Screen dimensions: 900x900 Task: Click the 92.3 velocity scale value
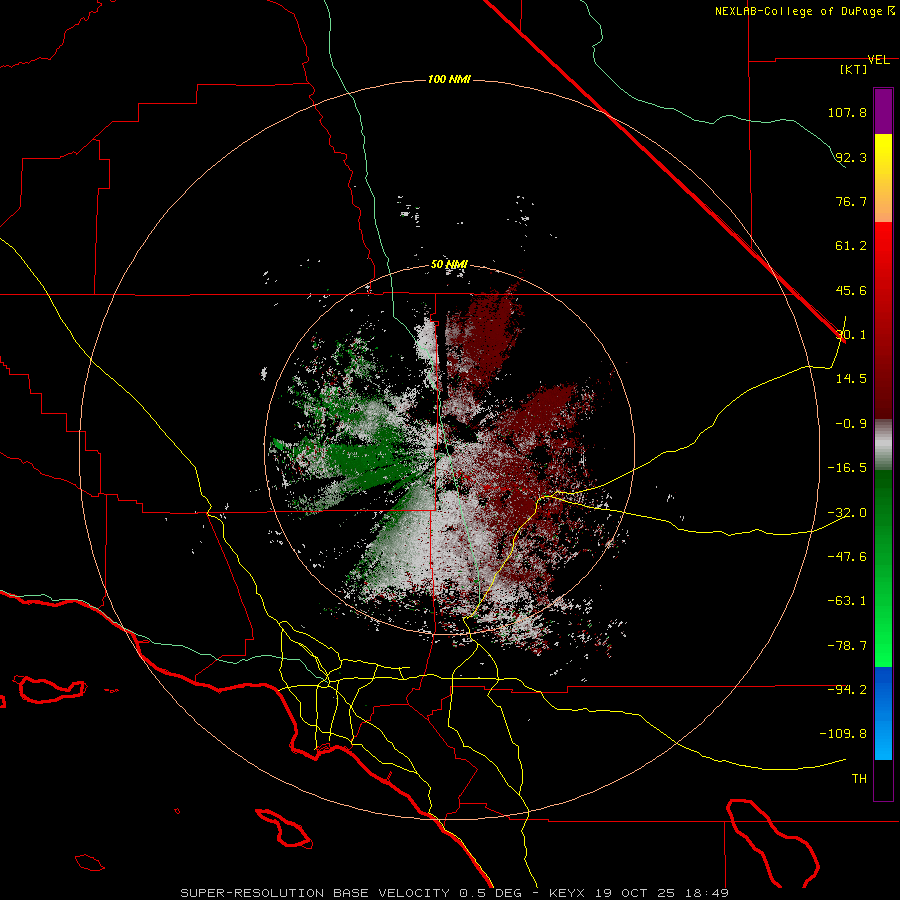click(851, 157)
